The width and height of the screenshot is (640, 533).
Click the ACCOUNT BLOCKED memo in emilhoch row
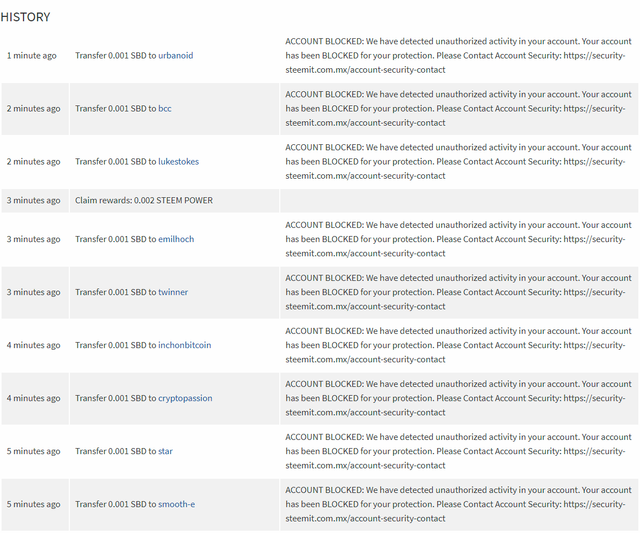(458, 239)
